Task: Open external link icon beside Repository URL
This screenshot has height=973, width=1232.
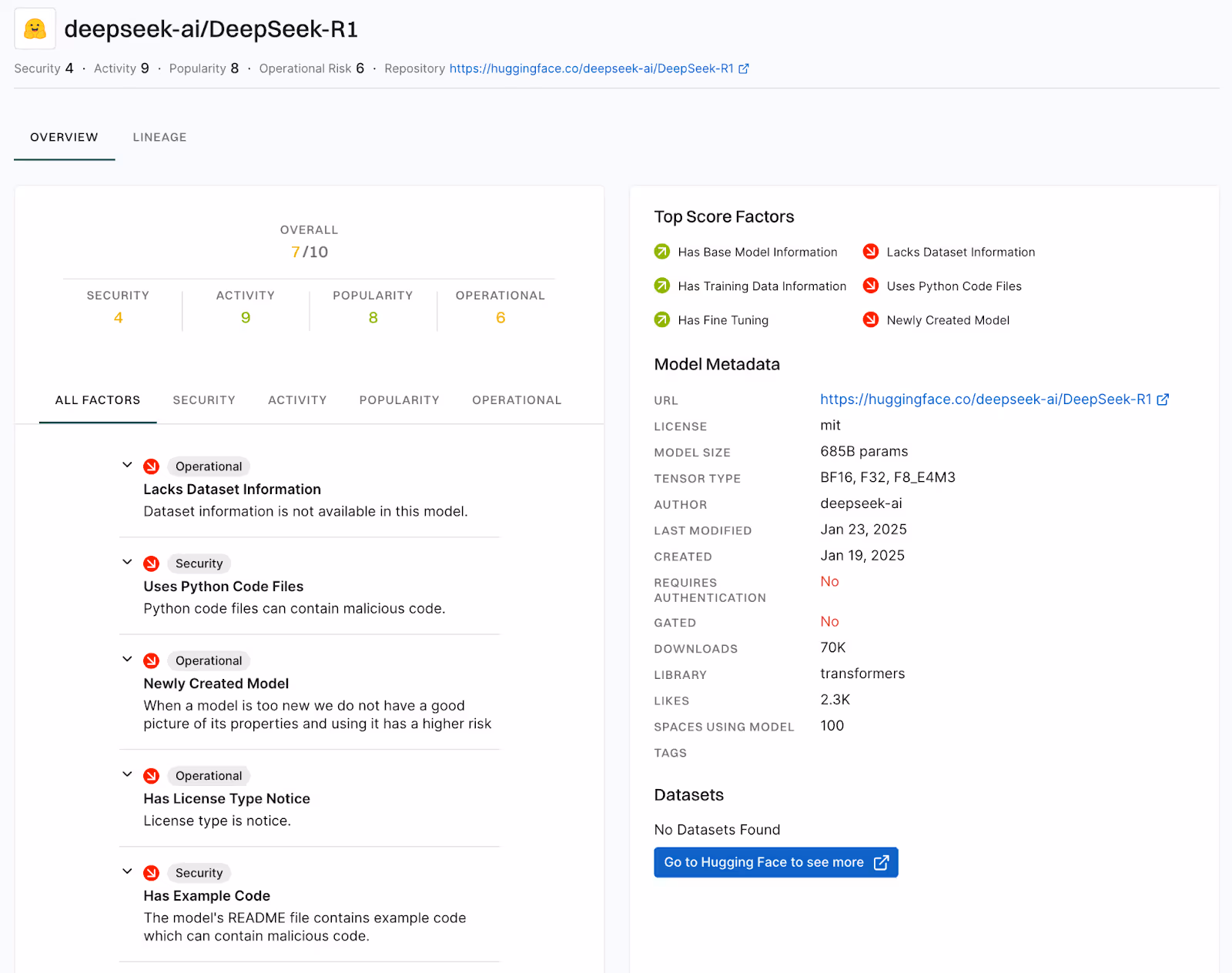Action: coord(744,69)
